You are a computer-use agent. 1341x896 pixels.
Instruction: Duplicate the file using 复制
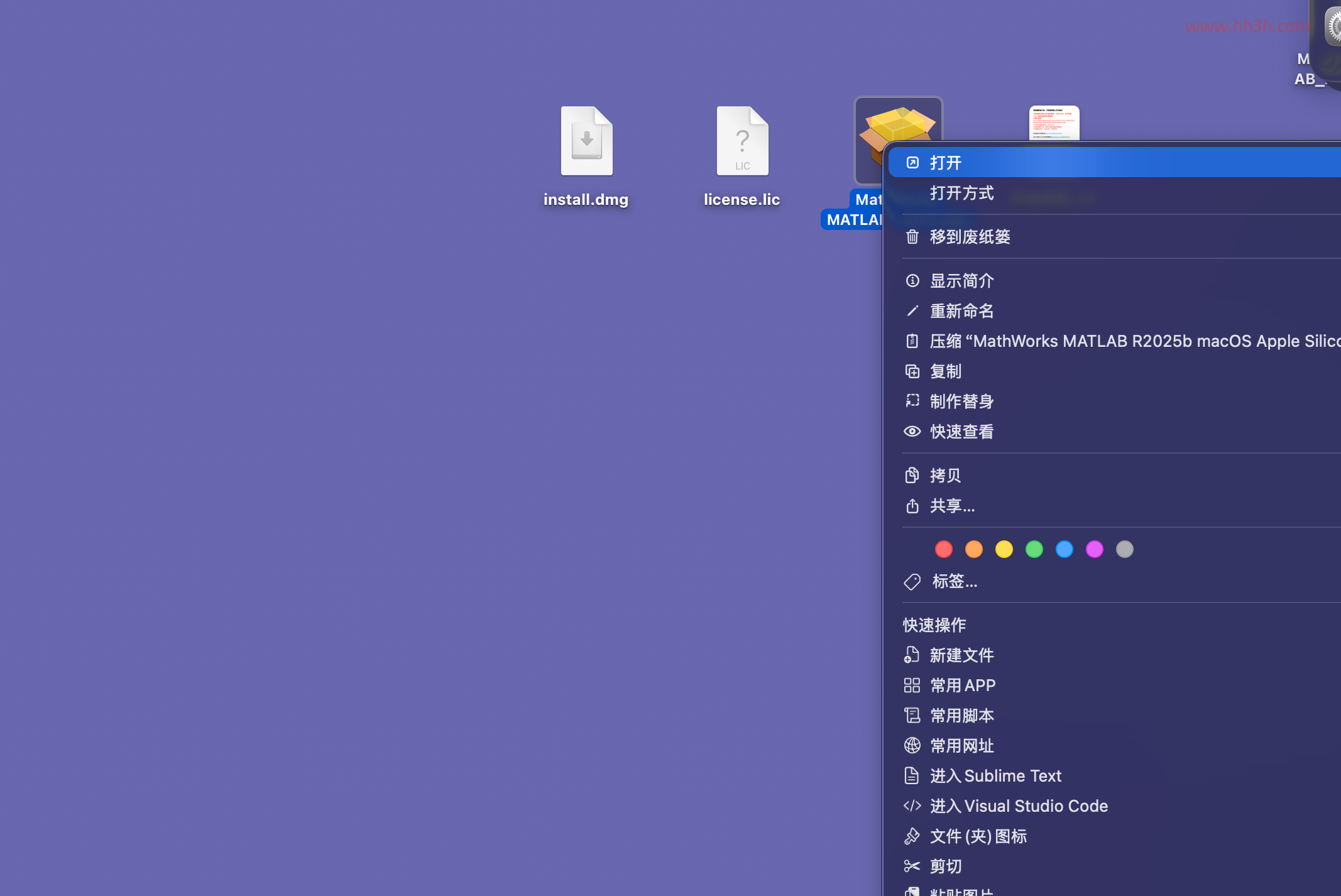pyautogui.click(x=1115, y=371)
